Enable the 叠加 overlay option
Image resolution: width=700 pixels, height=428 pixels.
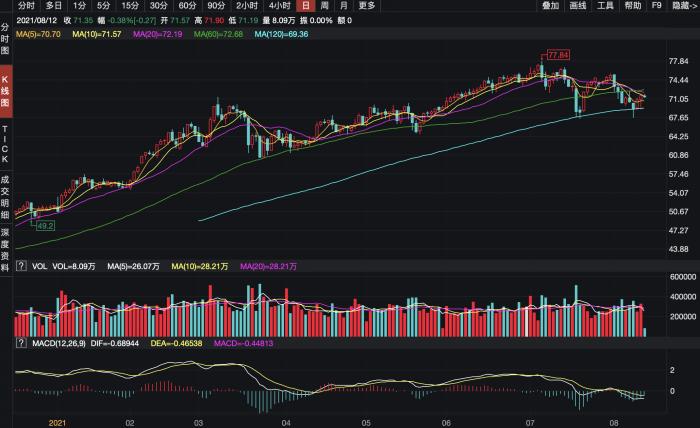550,6
